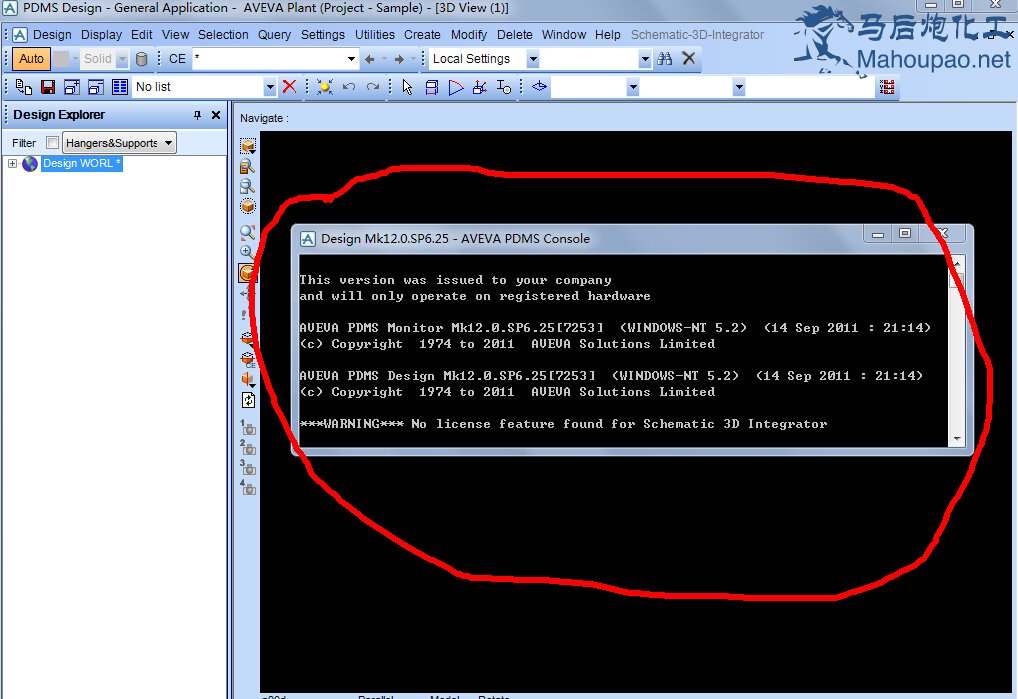Click the redo arrow icon
Viewport: 1018px width, 699px height.
point(373,87)
